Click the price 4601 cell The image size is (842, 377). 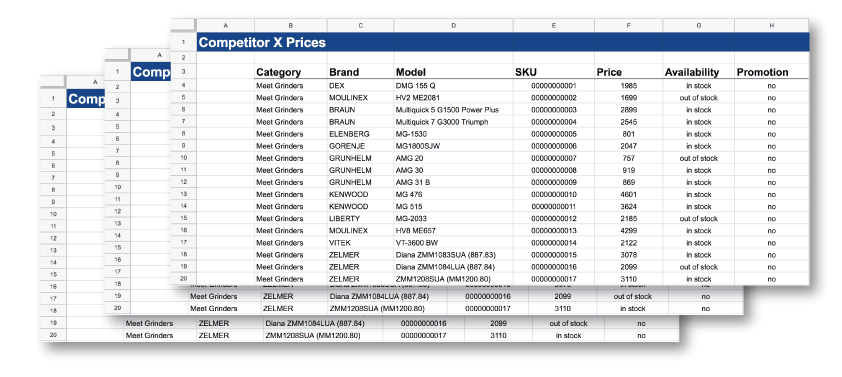628,194
